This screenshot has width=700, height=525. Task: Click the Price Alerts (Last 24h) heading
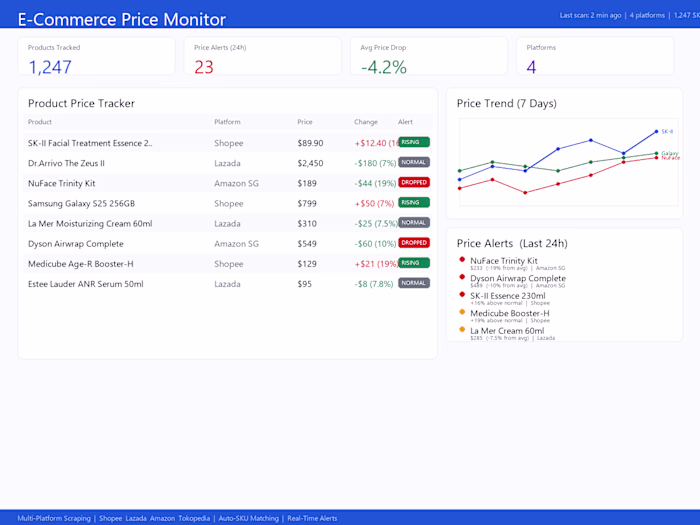(512, 243)
